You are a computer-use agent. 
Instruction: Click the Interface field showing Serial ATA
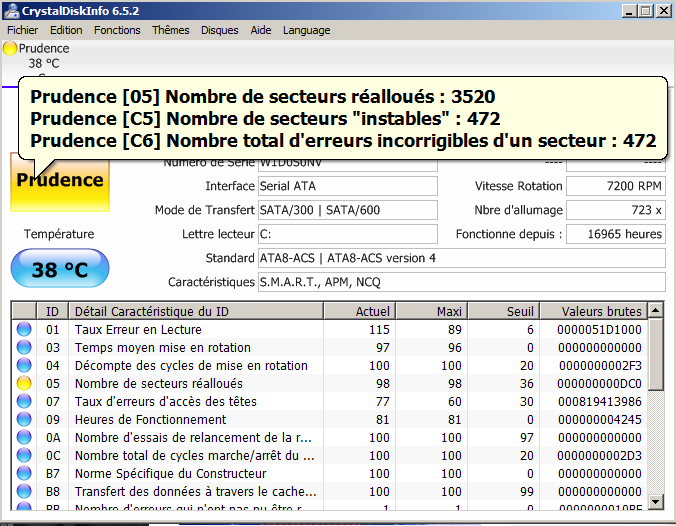click(348, 186)
